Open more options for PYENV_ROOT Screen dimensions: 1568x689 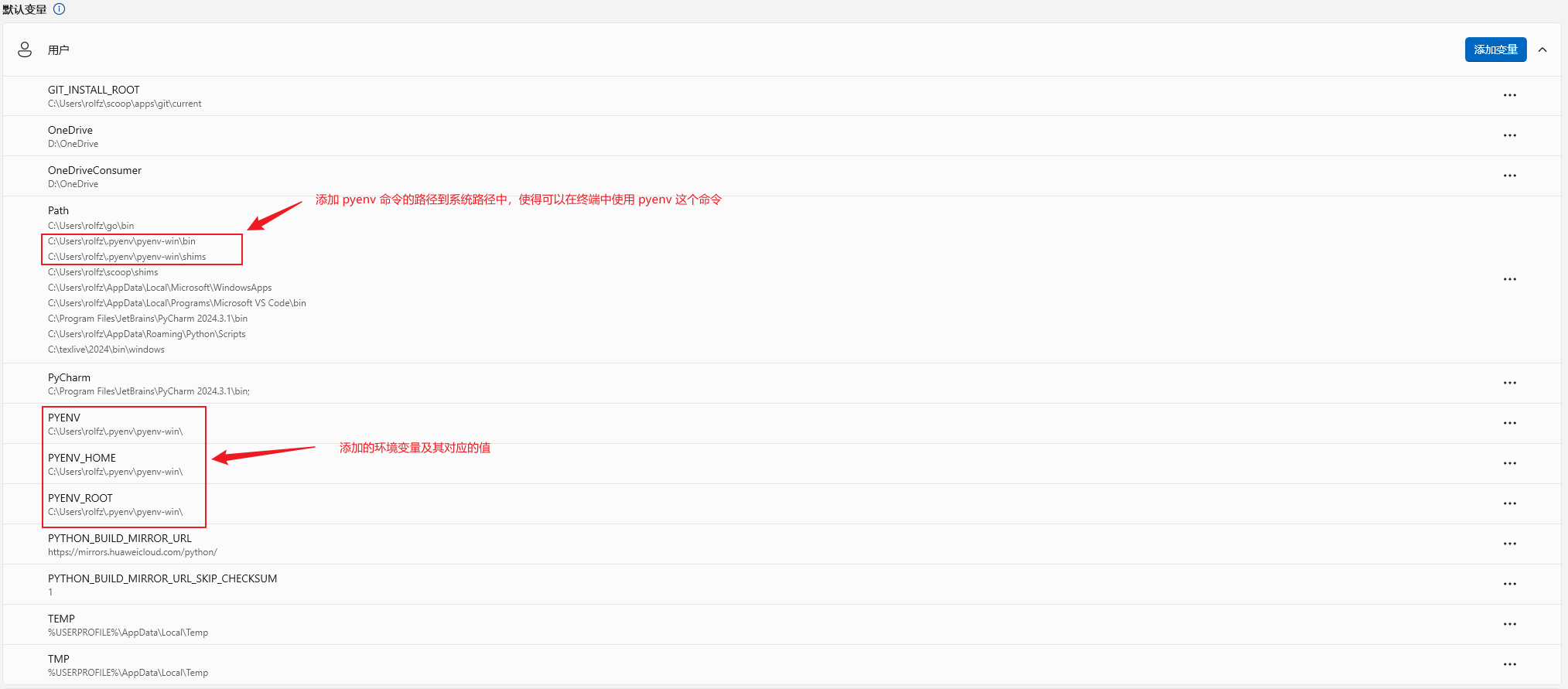click(1509, 503)
